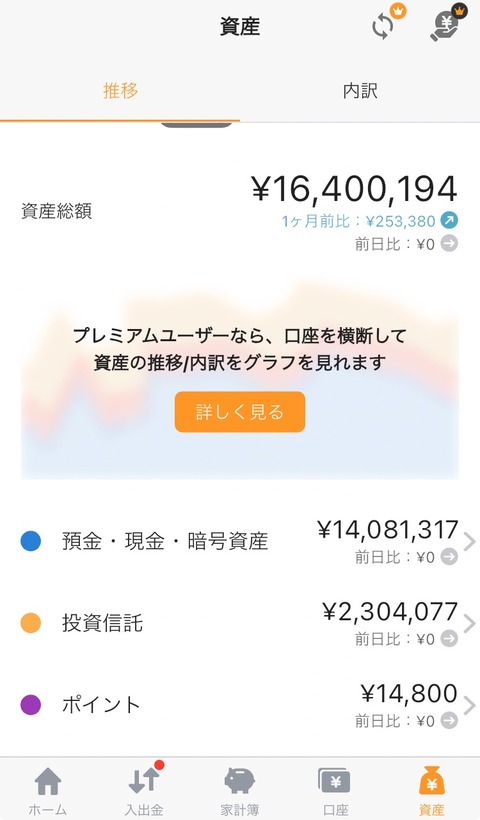
Task: Open the ¥2,304,077 投資信託 amount
Action: tap(390, 611)
